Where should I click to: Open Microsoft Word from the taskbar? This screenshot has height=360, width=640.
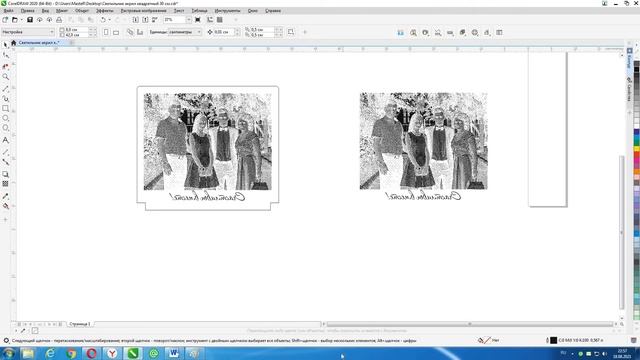coord(173,353)
